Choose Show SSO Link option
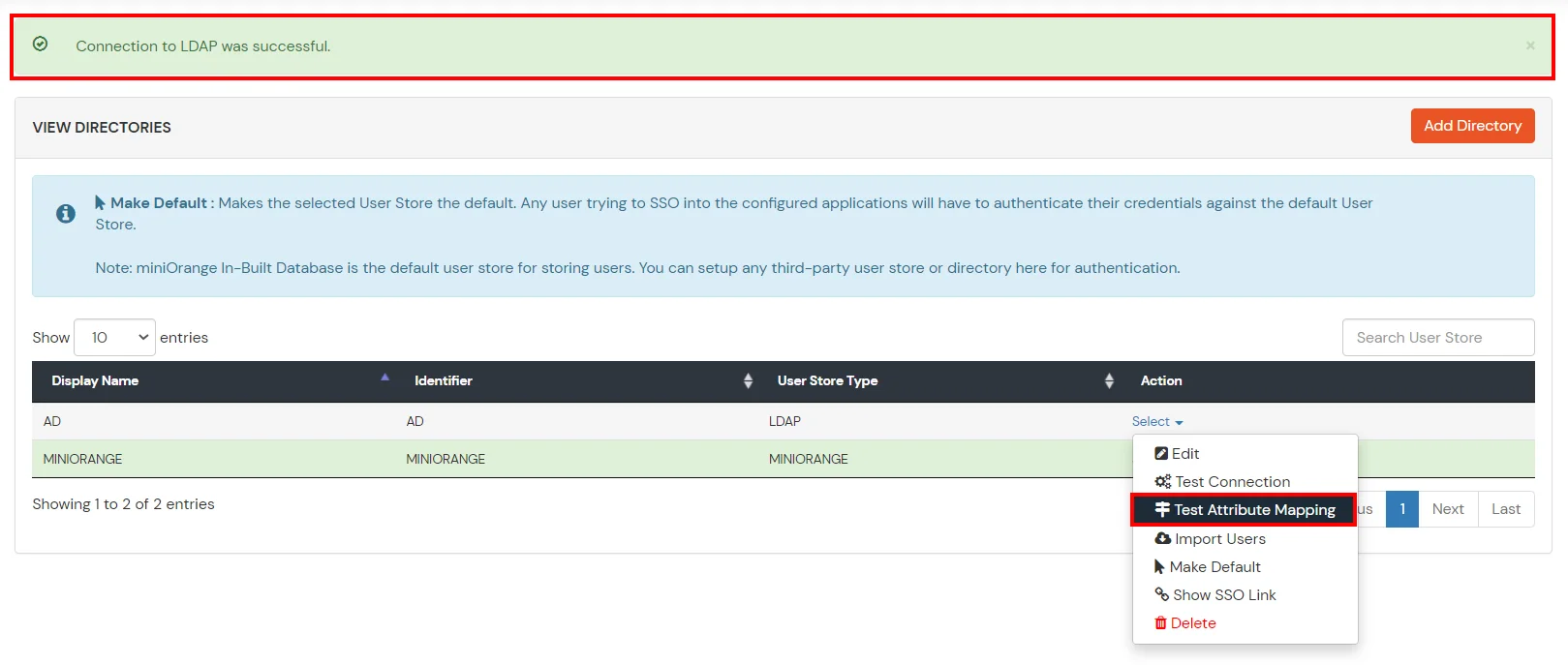This screenshot has height=665, width=1568. click(1245, 594)
